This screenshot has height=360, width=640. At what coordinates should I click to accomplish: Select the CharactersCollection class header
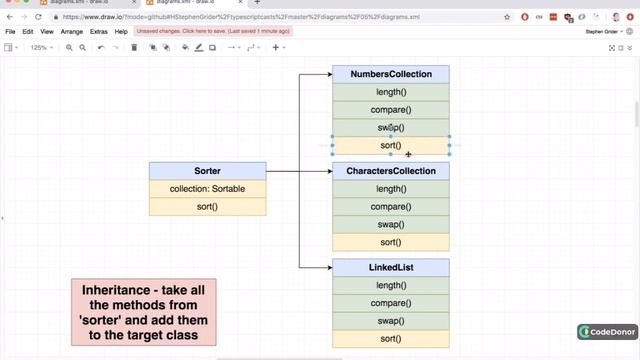pos(391,171)
